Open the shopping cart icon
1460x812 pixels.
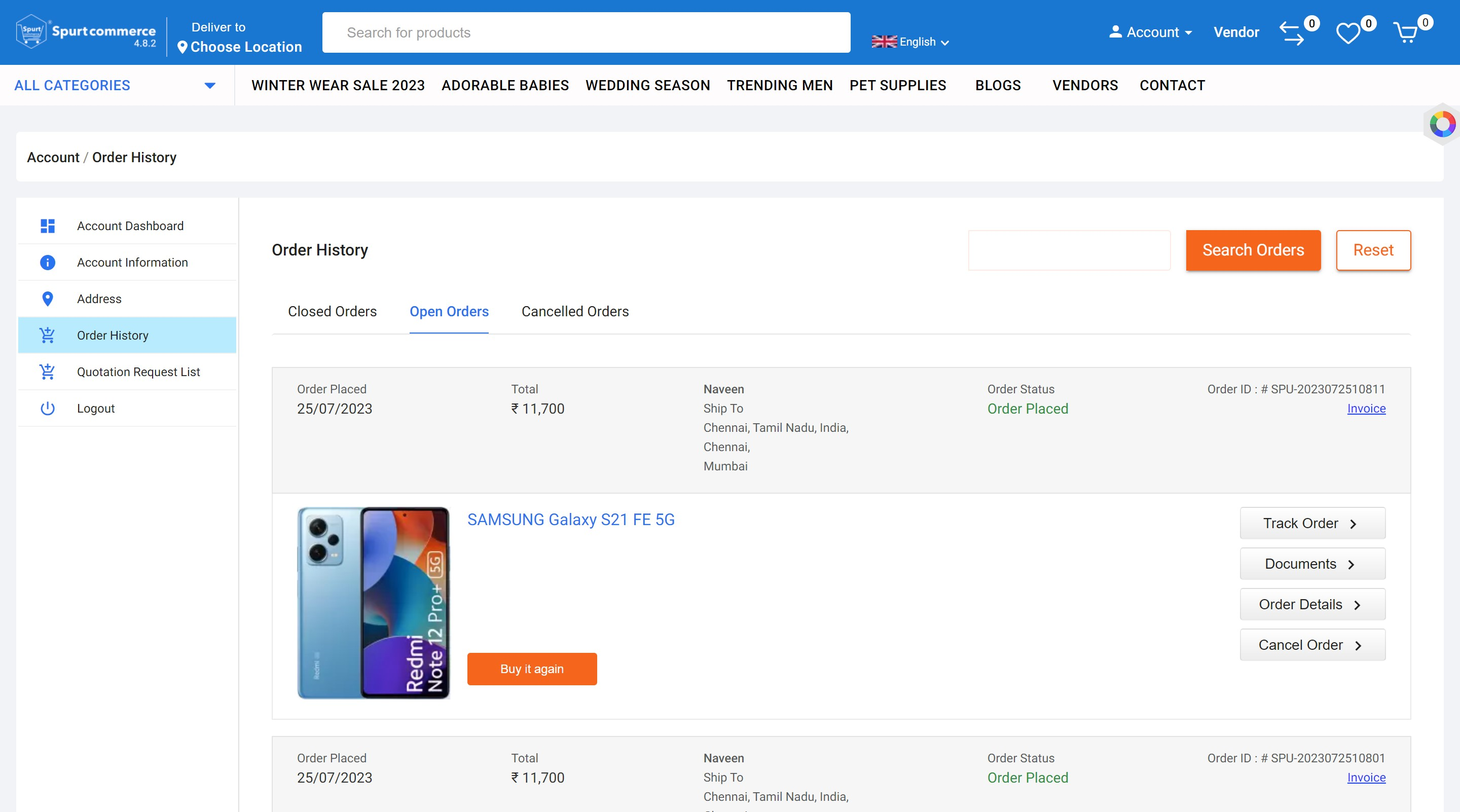[x=1406, y=33]
